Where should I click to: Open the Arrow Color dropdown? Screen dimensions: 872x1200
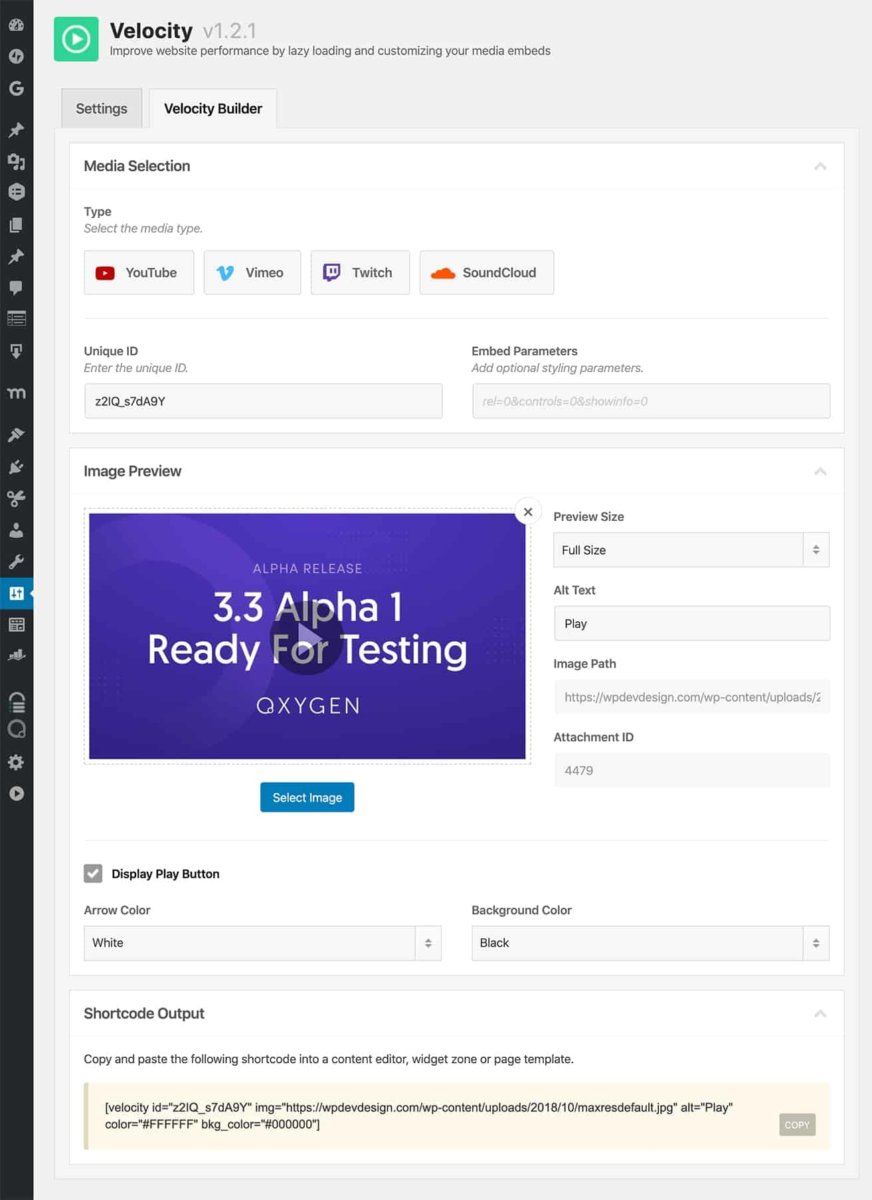(262, 943)
